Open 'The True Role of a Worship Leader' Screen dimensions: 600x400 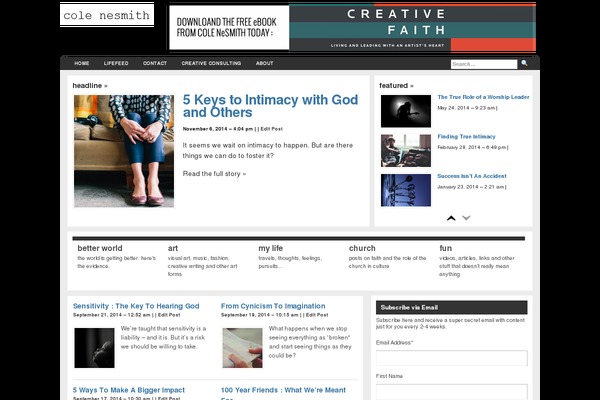coord(483,97)
